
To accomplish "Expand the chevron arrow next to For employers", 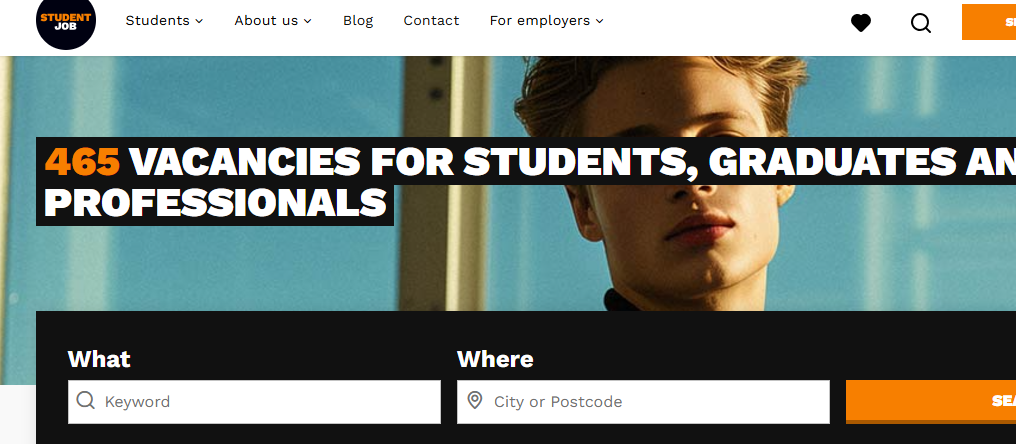I will 600,21.
